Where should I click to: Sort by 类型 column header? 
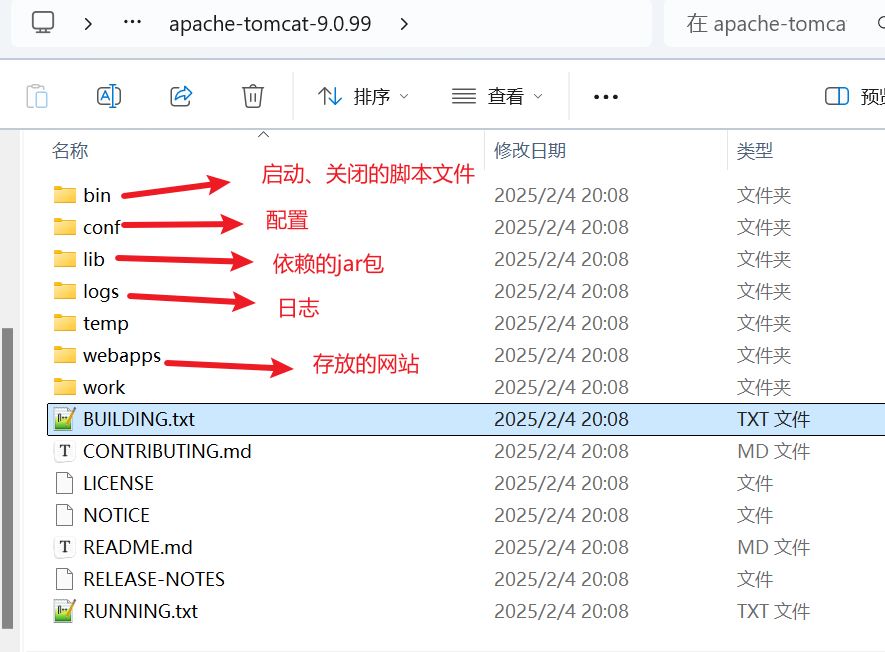tap(755, 151)
